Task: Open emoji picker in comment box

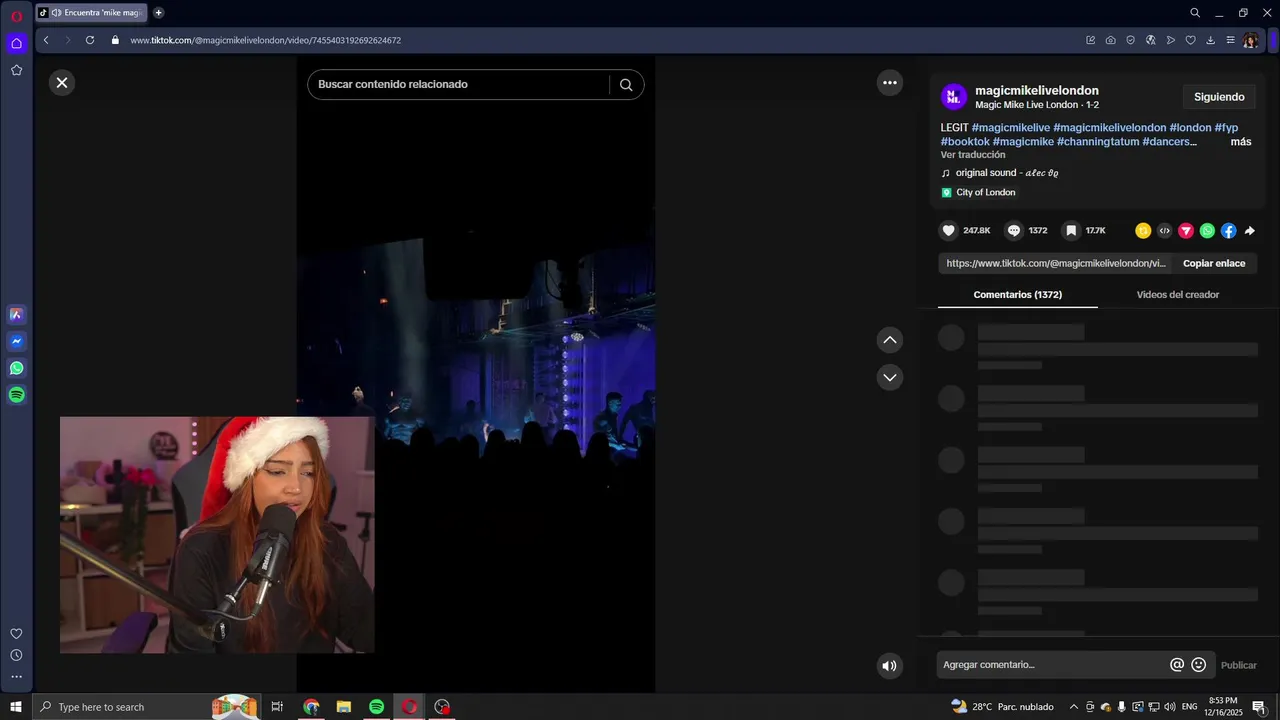Action: click(x=1198, y=665)
